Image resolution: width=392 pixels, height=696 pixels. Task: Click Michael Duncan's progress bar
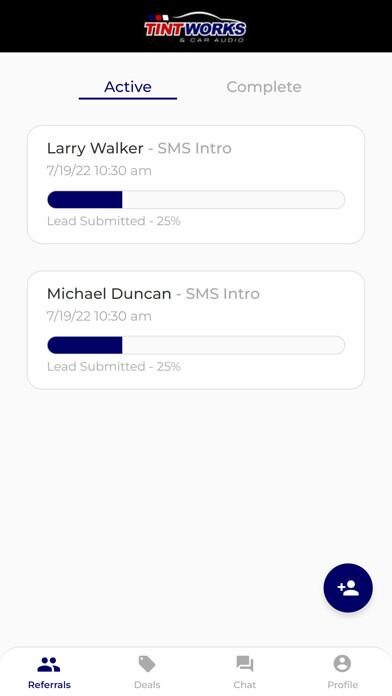click(196, 345)
